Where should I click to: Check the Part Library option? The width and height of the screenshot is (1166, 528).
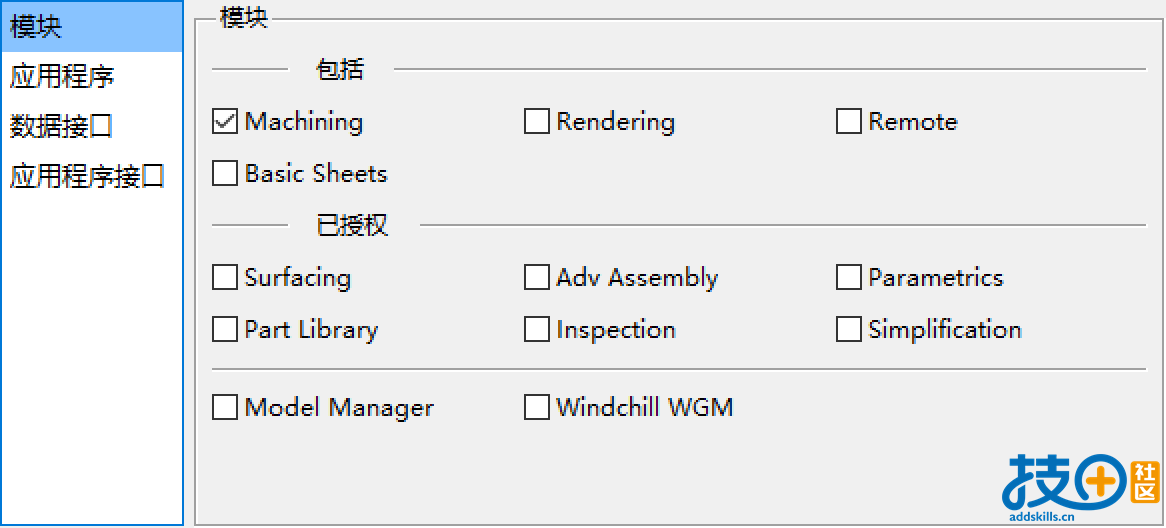[225, 329]
